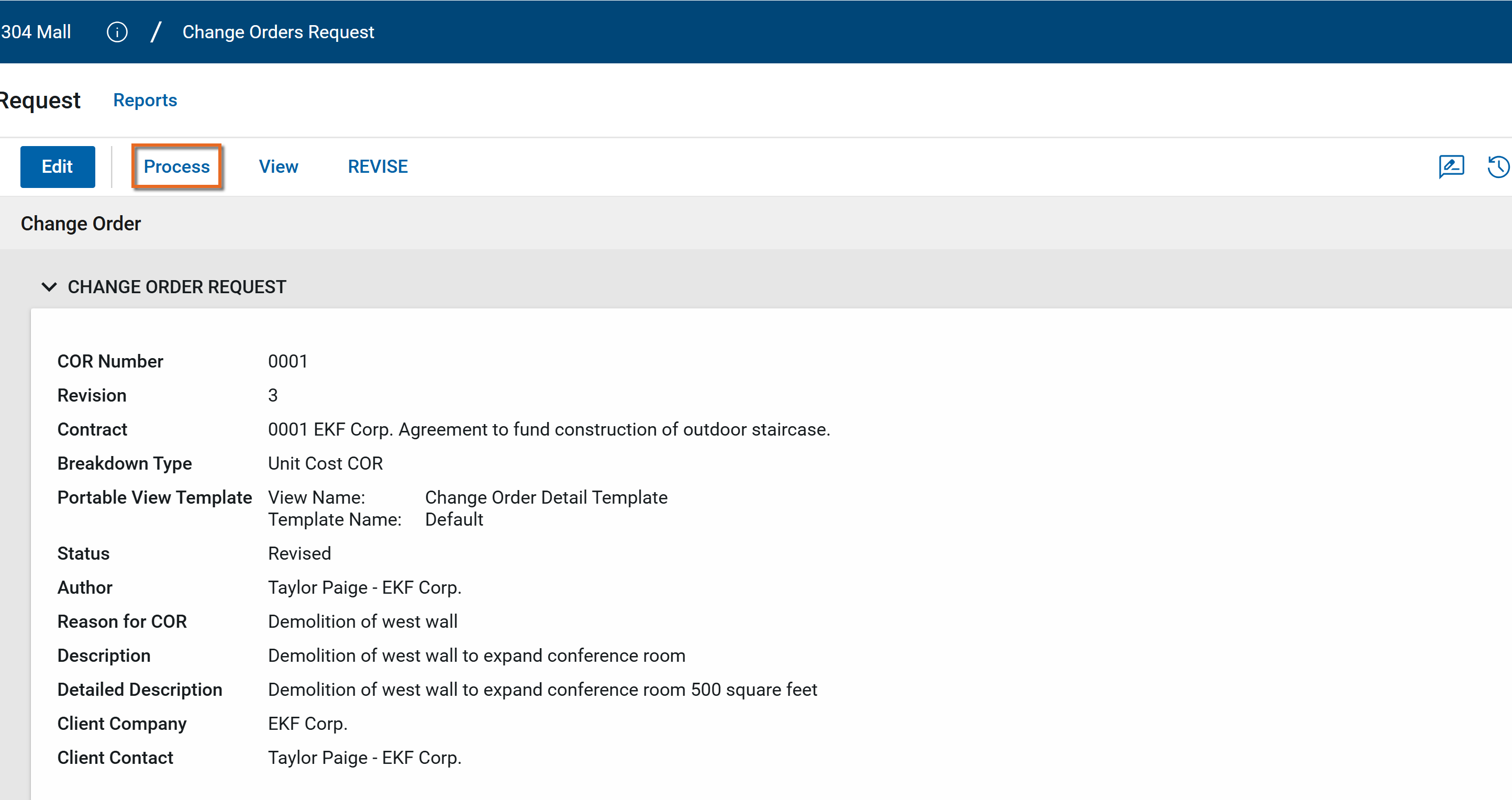Screen dimensions: 1512x800
Task: Click the Breakdown Type value Unit Cost COR
Action: 325,464
